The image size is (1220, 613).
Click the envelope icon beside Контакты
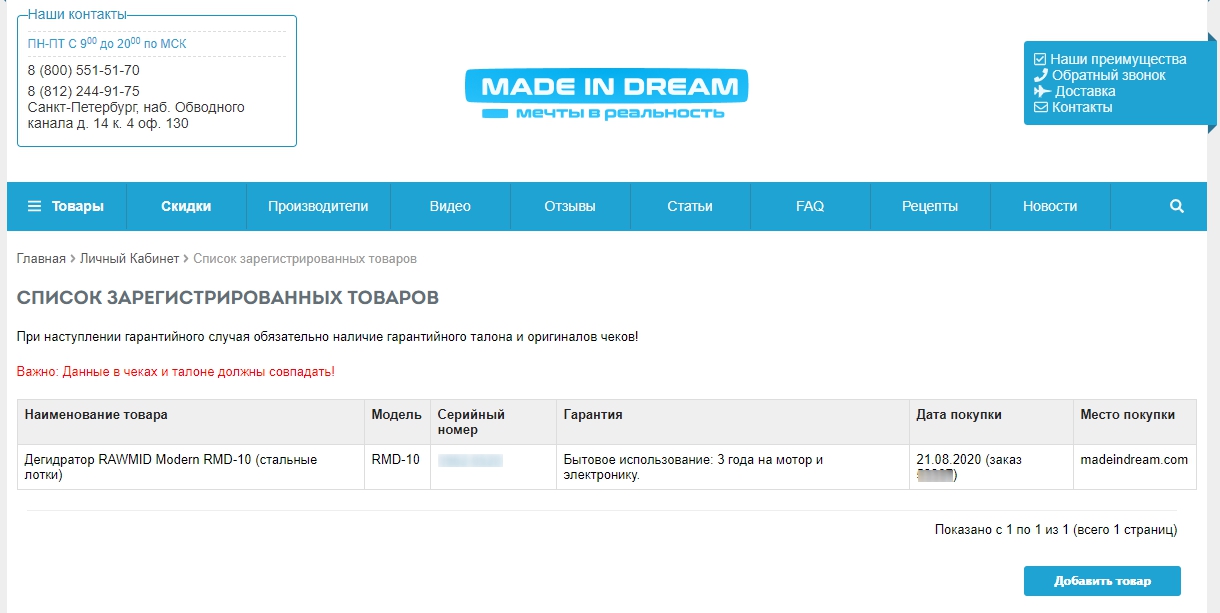(x=1040, y=107)
